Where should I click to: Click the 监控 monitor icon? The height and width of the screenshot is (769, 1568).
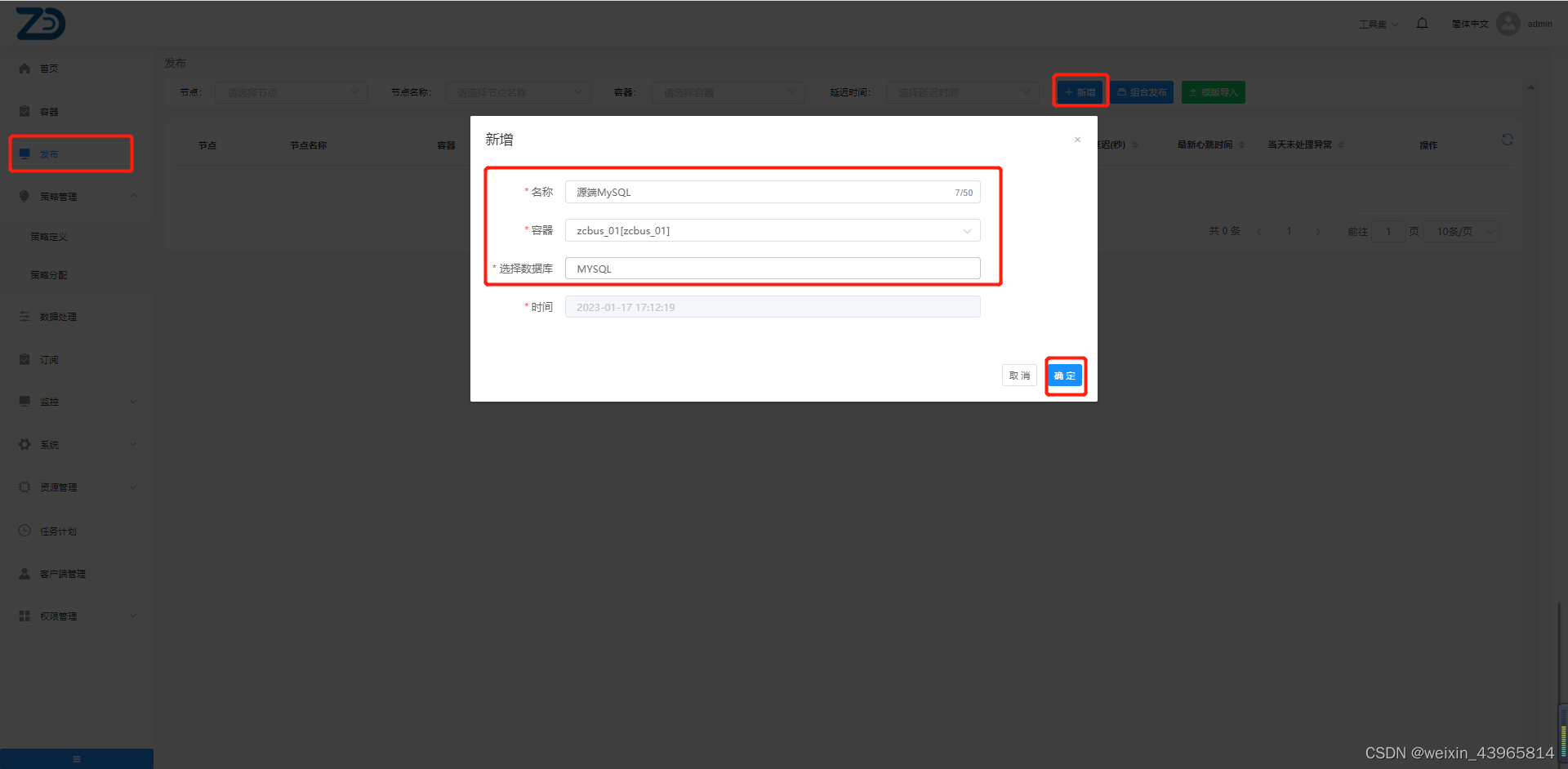[24, 401]
